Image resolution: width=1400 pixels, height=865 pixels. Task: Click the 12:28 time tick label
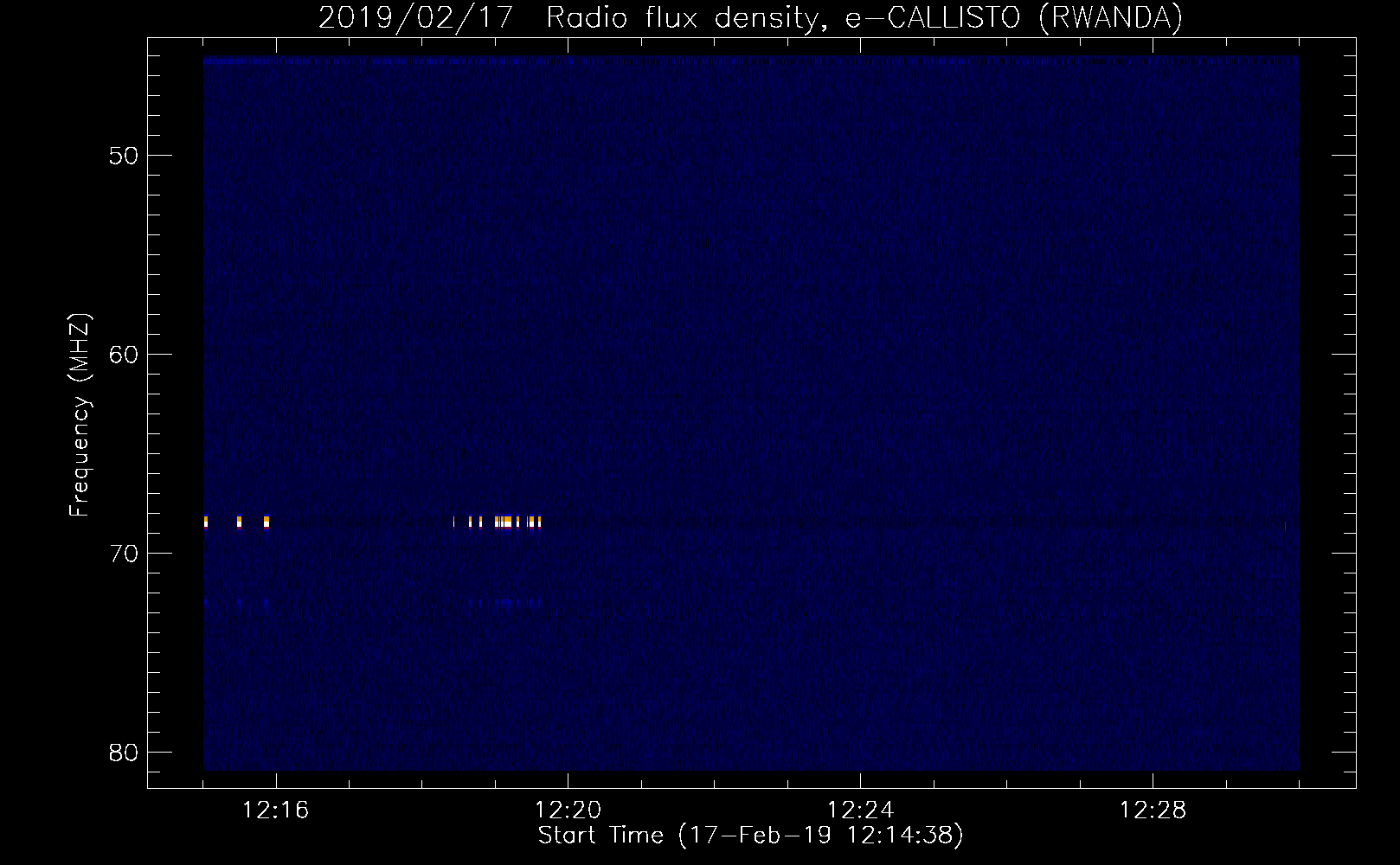click(1153, 811)
